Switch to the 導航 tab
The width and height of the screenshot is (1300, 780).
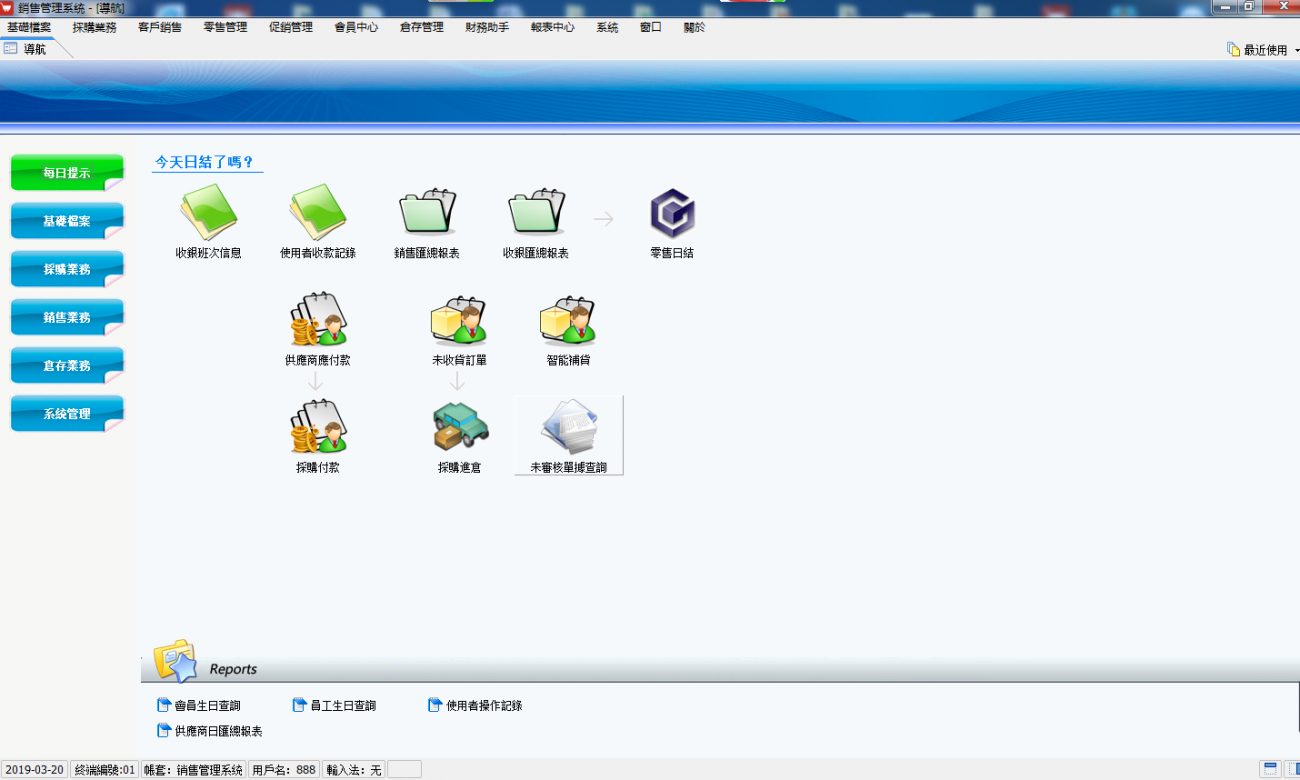point(35,49)
